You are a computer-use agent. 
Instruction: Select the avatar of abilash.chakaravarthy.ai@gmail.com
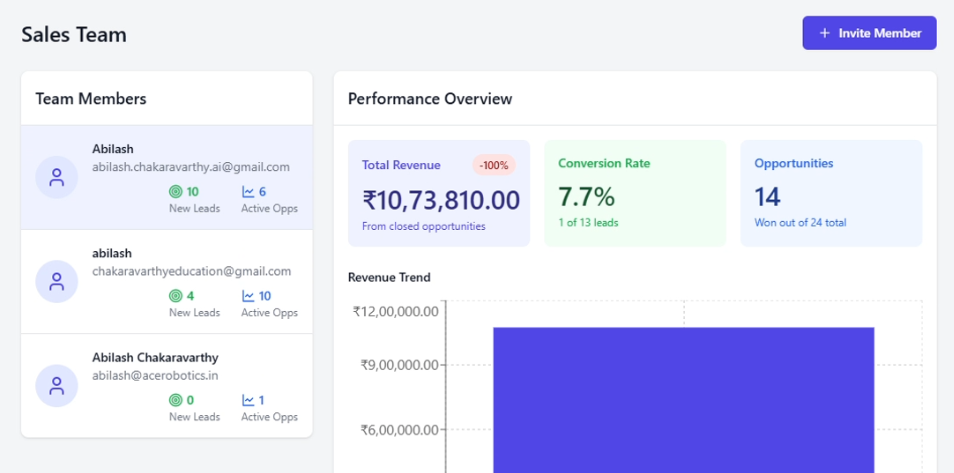pyautogui.click(x=57, y=177)
